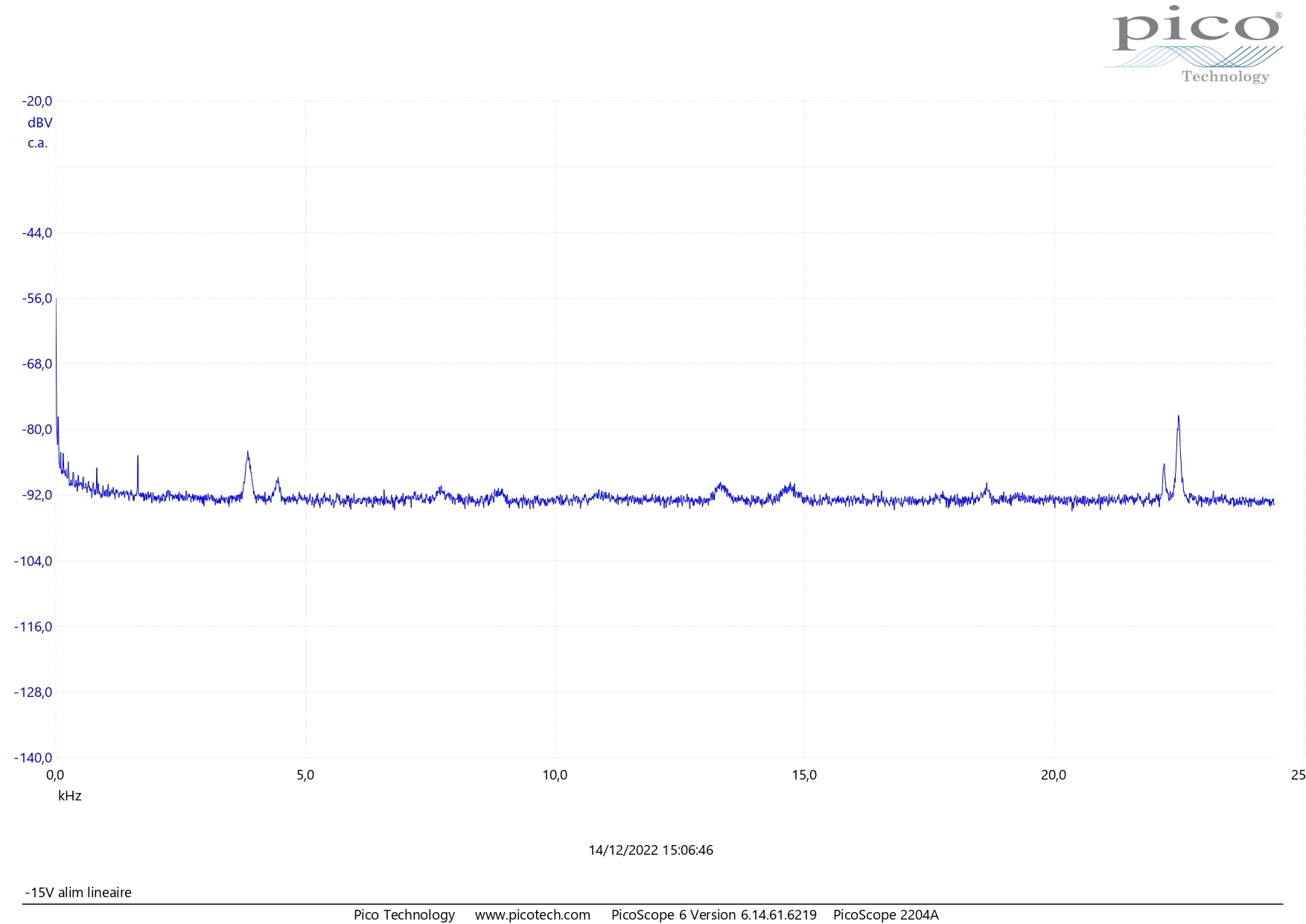
Task: Select the -140,0 vertical axis label
Action: tap(34, 758)
